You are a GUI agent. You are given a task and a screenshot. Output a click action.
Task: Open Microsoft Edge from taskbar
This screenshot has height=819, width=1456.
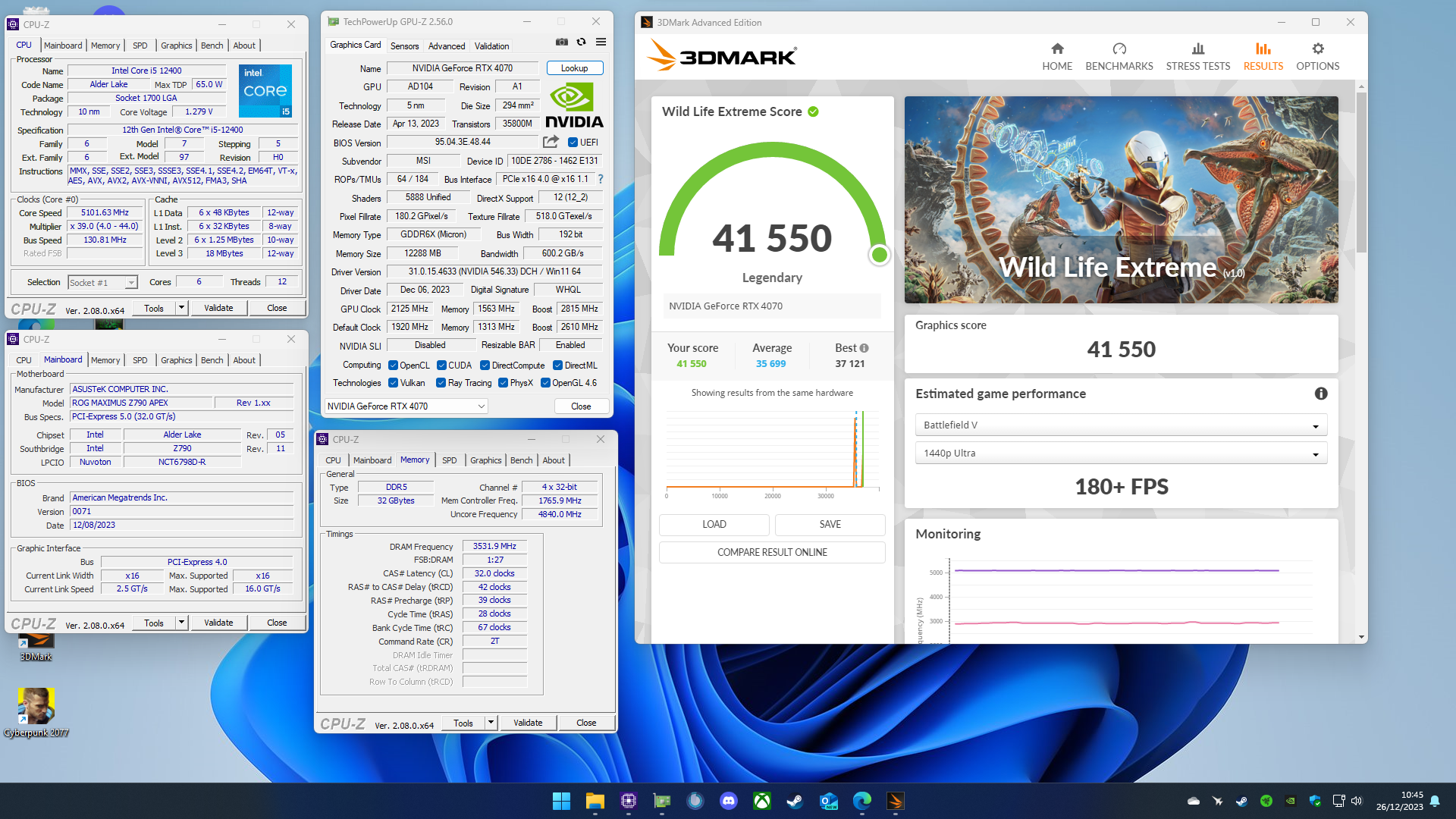[862, 801]
